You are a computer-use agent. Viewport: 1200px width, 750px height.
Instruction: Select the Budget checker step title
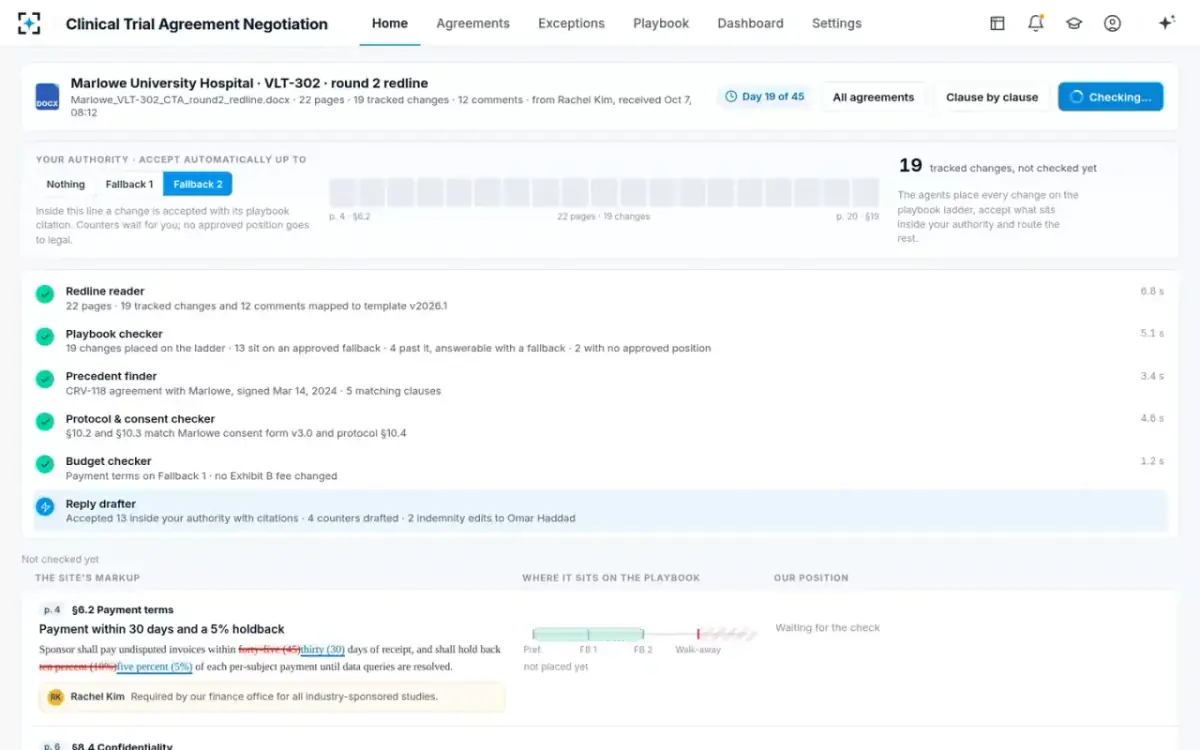pos(109,461)
